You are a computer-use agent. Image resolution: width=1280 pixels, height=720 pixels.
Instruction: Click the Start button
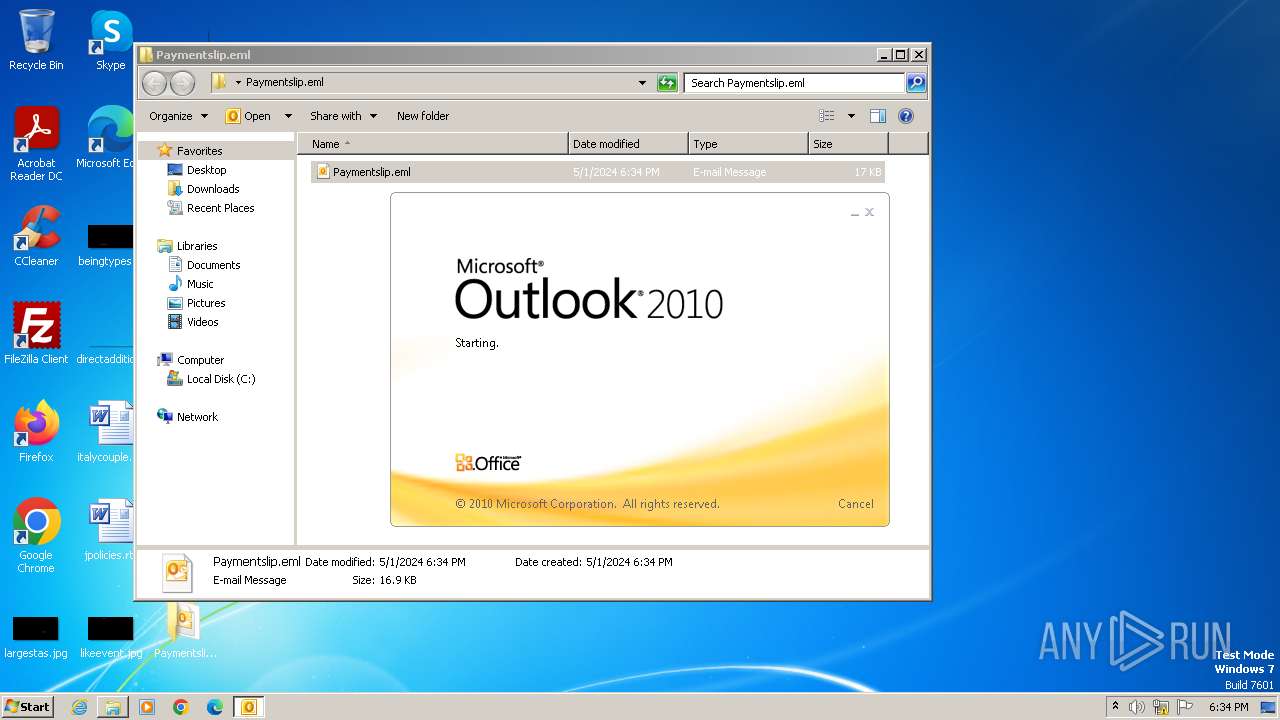click(x=27, y=707)
